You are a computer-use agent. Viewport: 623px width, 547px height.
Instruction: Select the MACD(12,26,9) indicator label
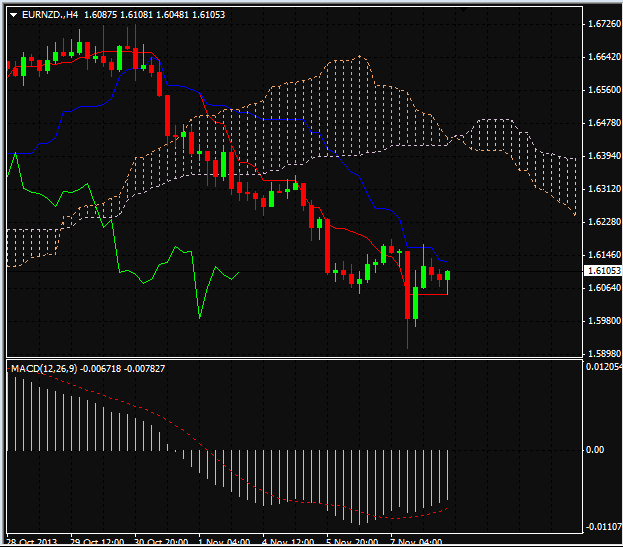point(44,369)
